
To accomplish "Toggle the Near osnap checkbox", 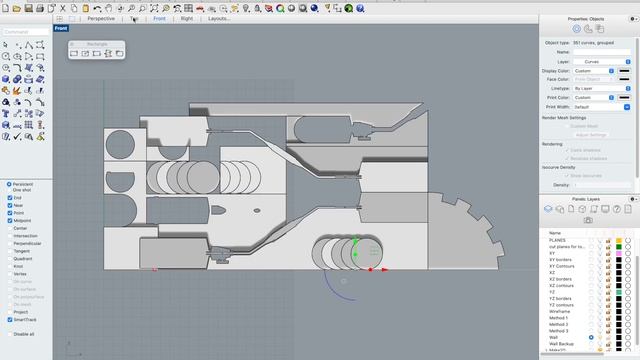I will pyautogui.click(x=10, y=205).
